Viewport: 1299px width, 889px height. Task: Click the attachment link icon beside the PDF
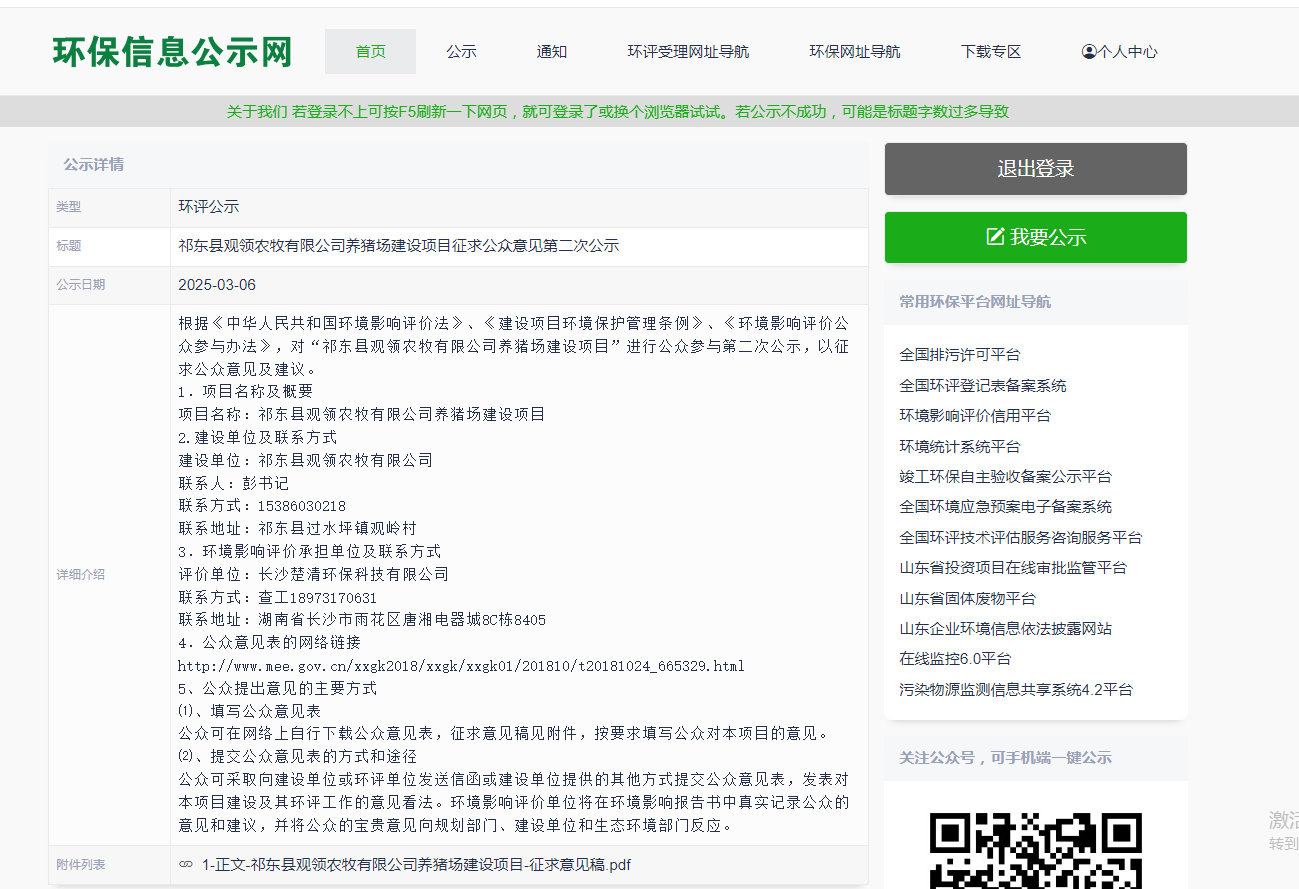point(186,865)
